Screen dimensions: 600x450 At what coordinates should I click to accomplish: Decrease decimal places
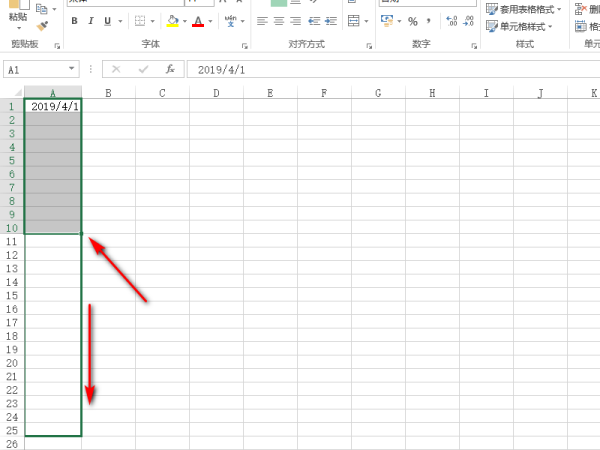pos(468,21)
